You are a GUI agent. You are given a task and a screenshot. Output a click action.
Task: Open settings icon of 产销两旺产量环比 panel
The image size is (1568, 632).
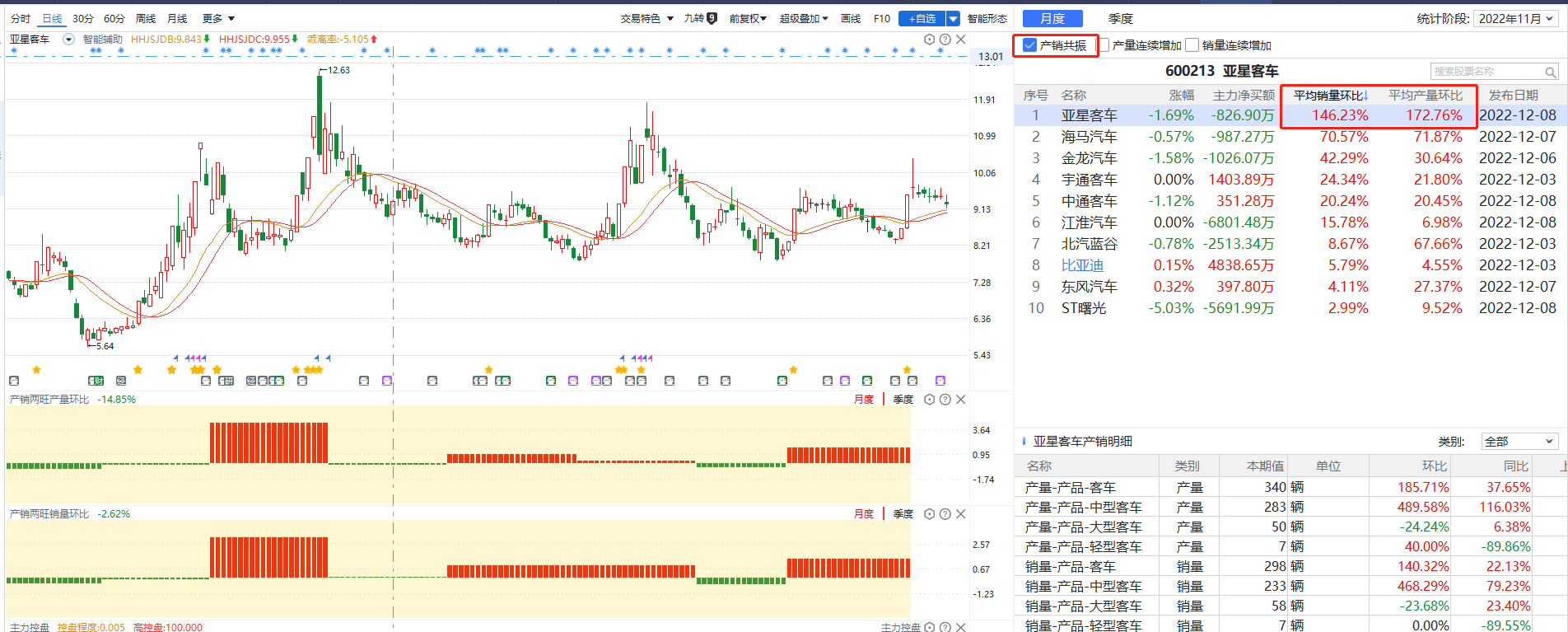[930, 400]
